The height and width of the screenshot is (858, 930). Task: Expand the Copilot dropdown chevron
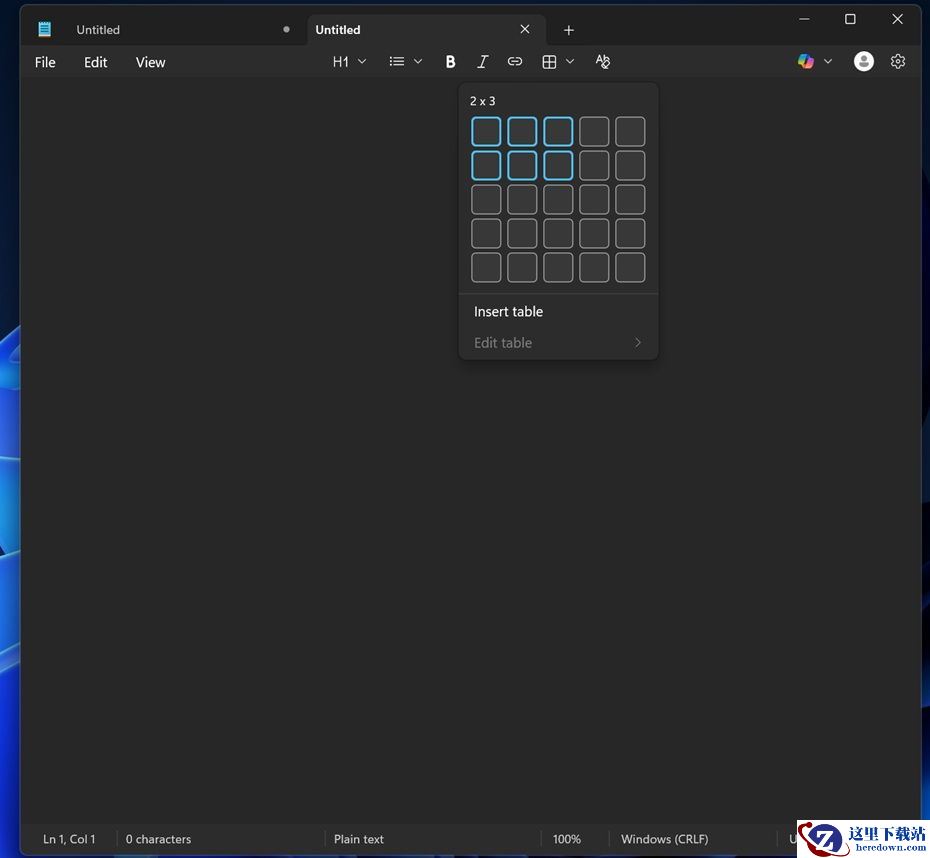click(828, 62)
